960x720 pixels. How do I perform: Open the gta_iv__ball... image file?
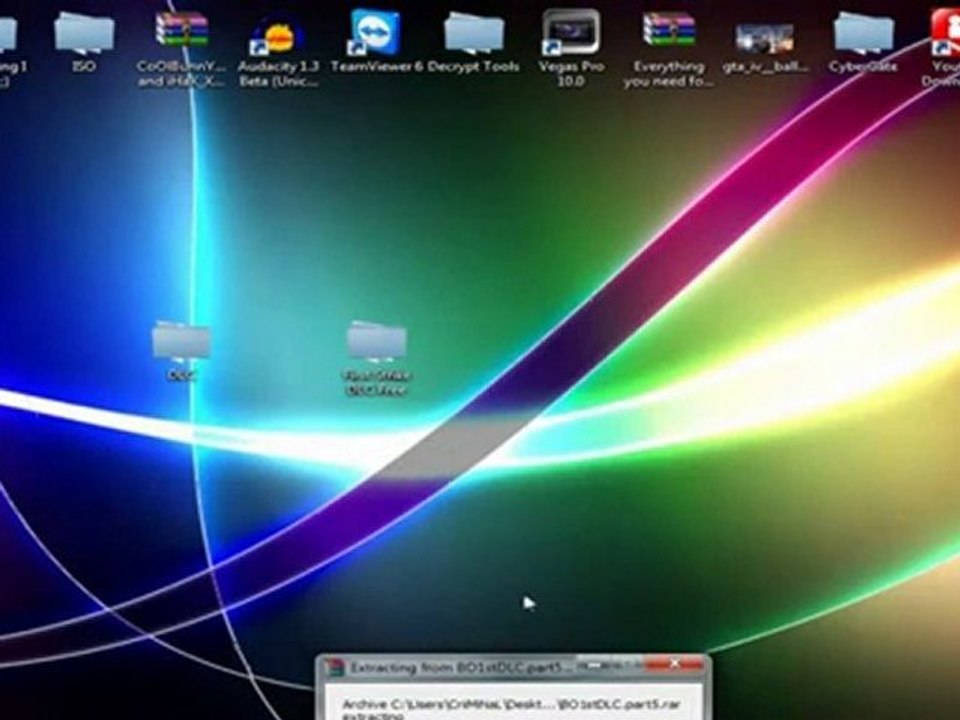[x=765, y=38]
